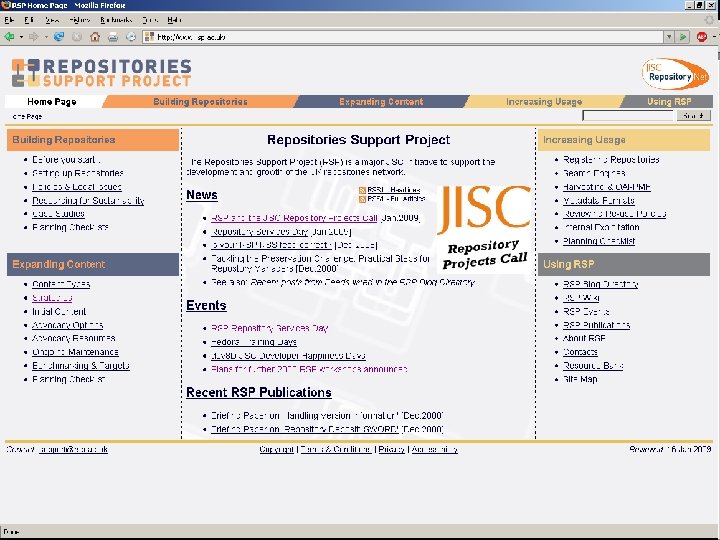Open the Metadata Formats link
Viewport: 720px width, 540px height.
[599, 201]
